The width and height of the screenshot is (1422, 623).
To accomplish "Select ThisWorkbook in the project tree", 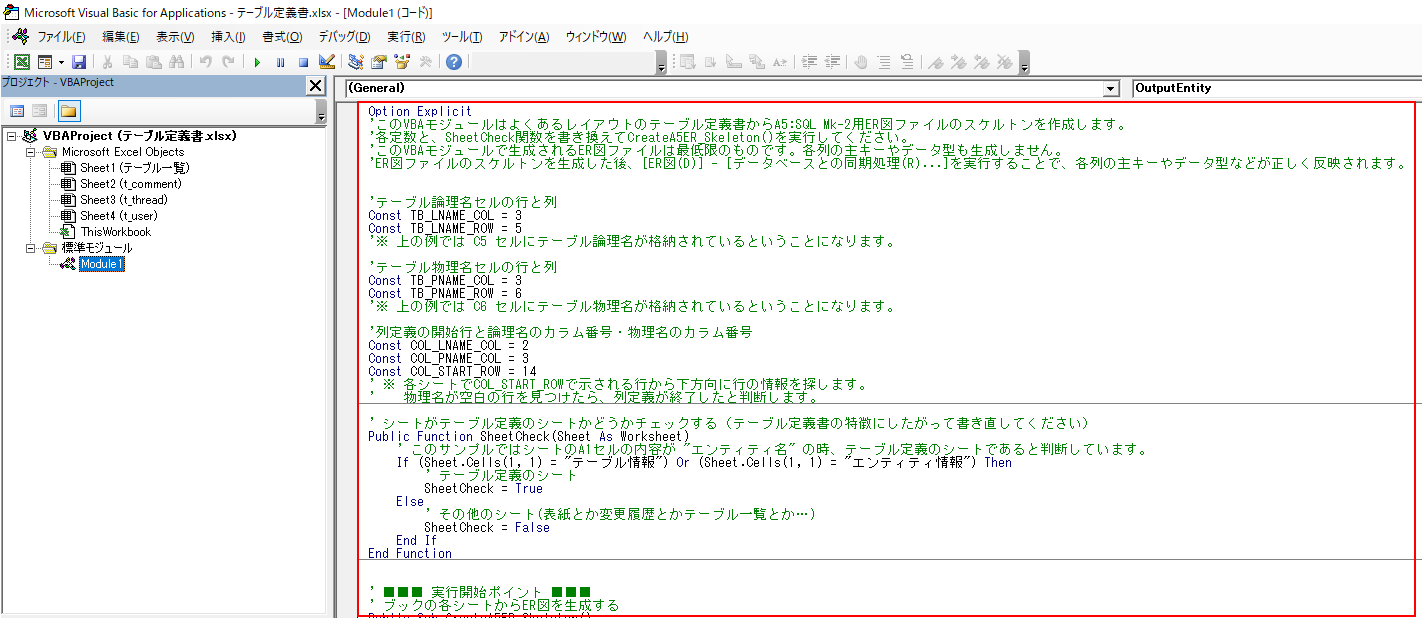I will [x=115, y=232].
